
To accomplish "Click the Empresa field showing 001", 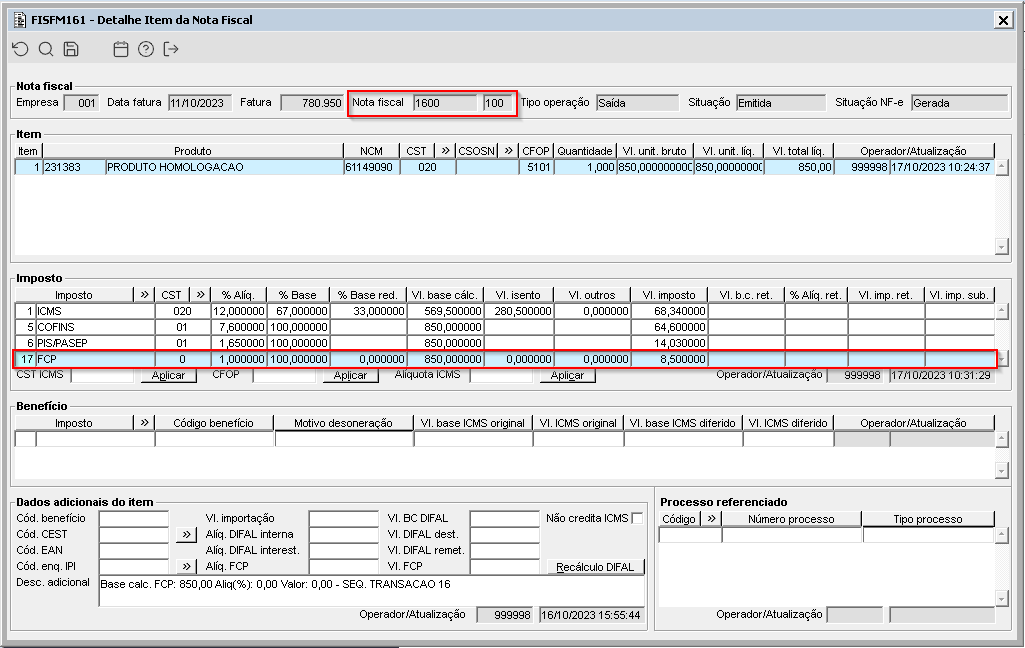I will pos(82,103).
